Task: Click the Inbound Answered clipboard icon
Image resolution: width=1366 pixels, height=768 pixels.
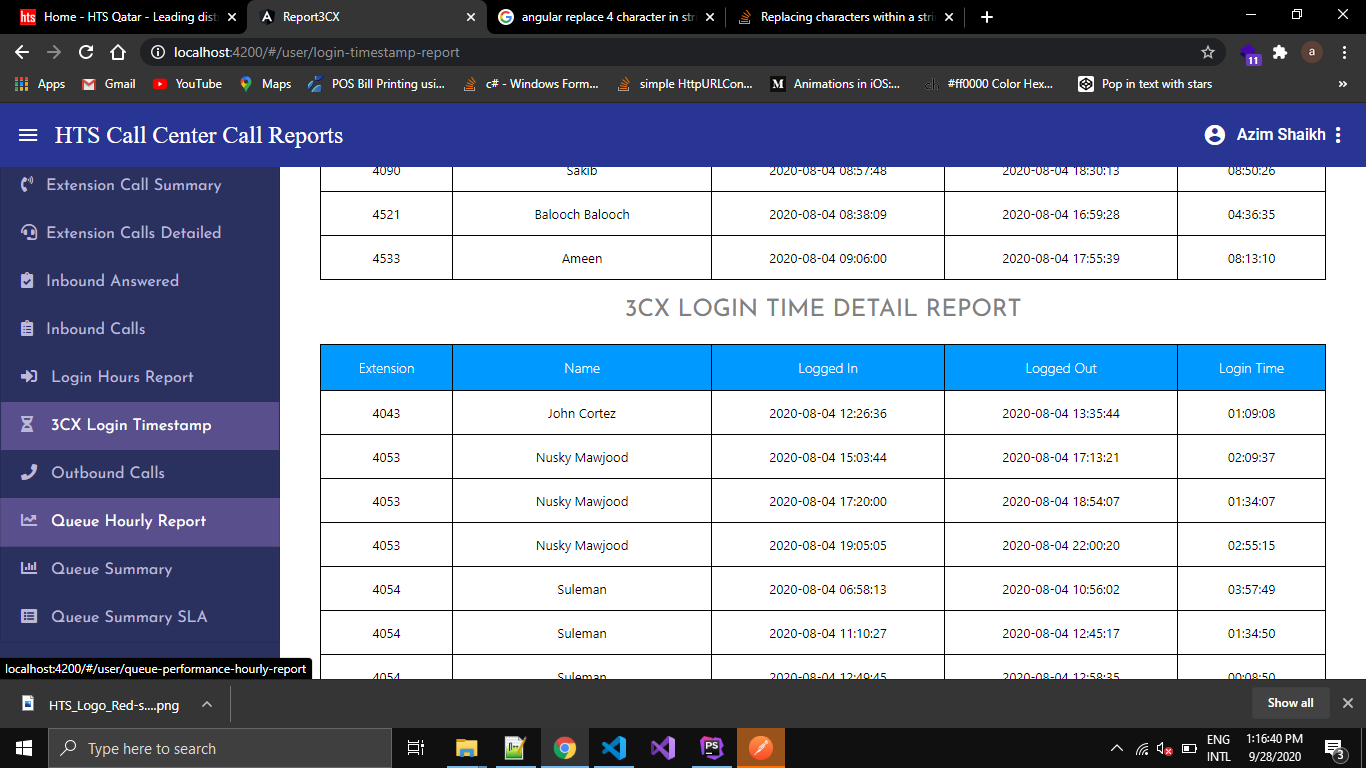Action: click(27, 281)
